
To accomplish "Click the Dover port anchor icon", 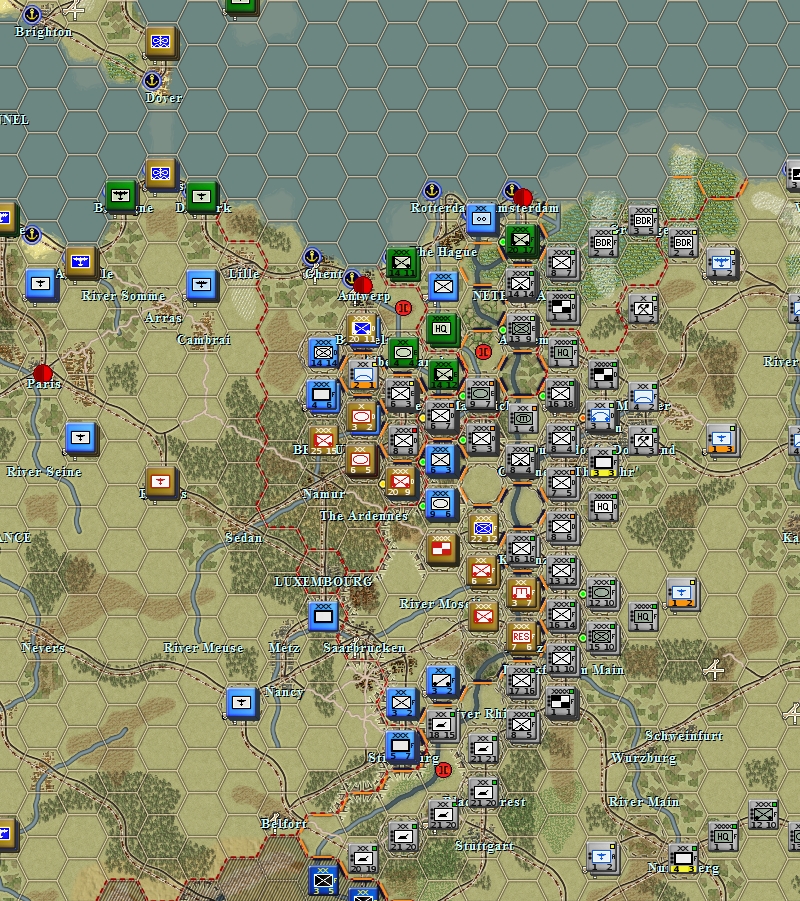I will pos(152,80).
